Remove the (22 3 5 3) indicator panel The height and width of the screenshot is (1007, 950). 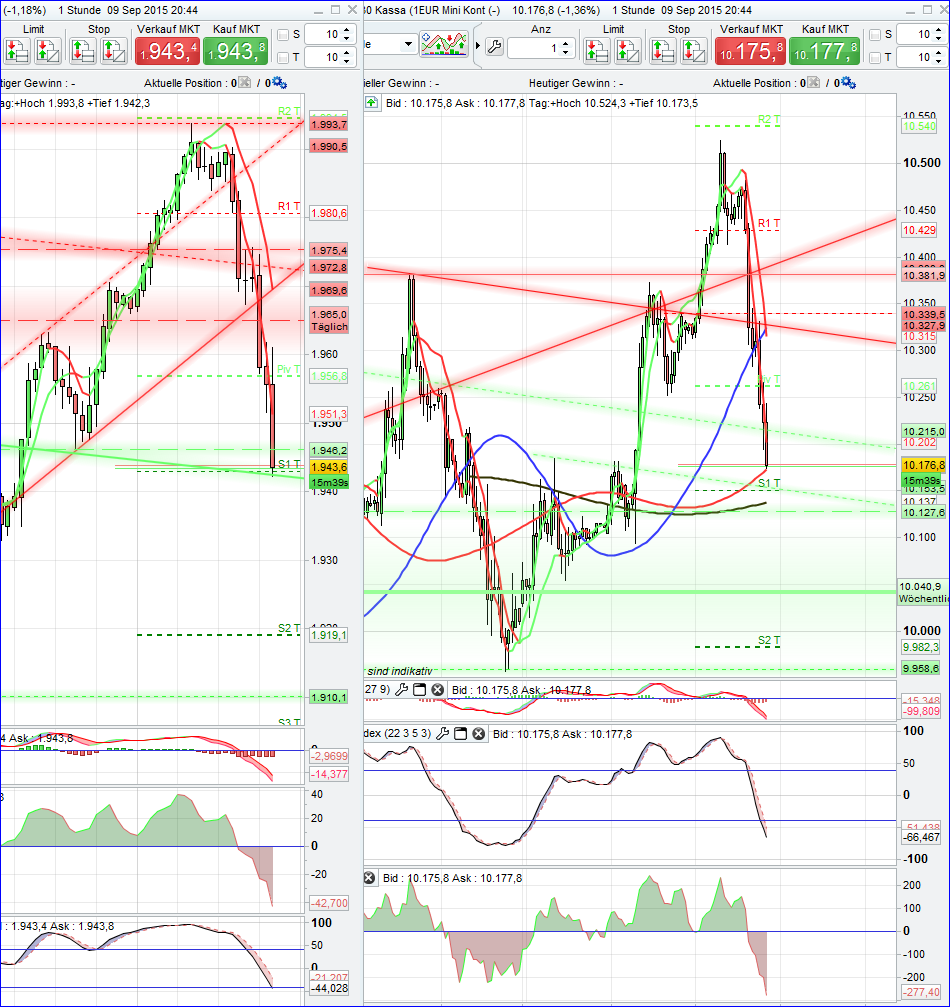click(x=479, y=733)
